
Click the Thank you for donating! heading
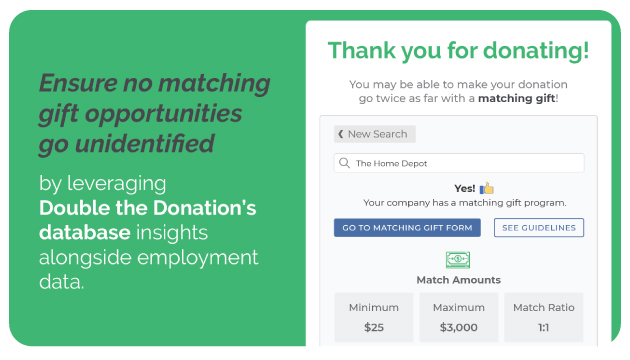click(x=458, y=51)
